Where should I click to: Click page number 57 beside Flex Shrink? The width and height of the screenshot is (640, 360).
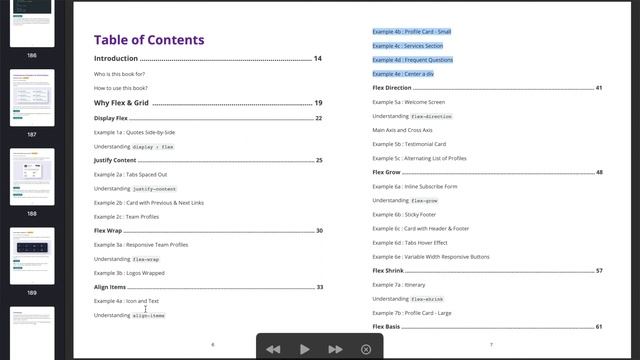(x=599, y=271)
